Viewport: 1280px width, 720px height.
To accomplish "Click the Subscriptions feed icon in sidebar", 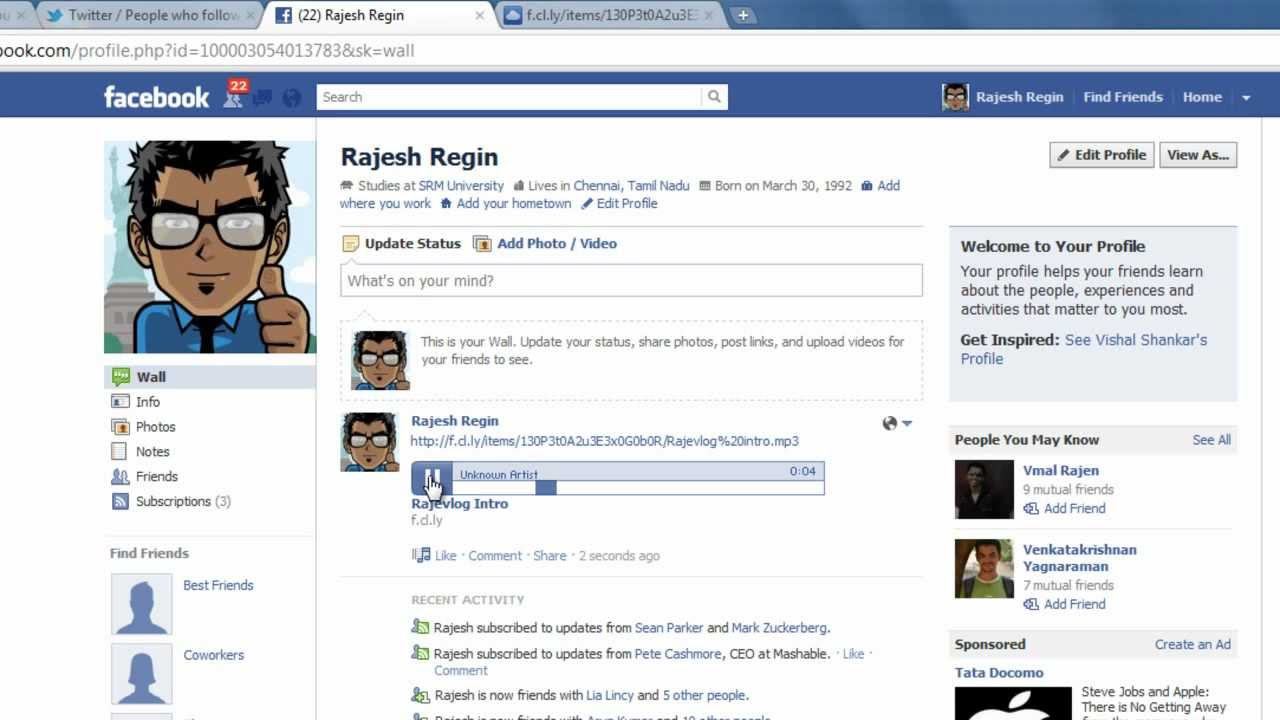I will click(x=120, y=502).
